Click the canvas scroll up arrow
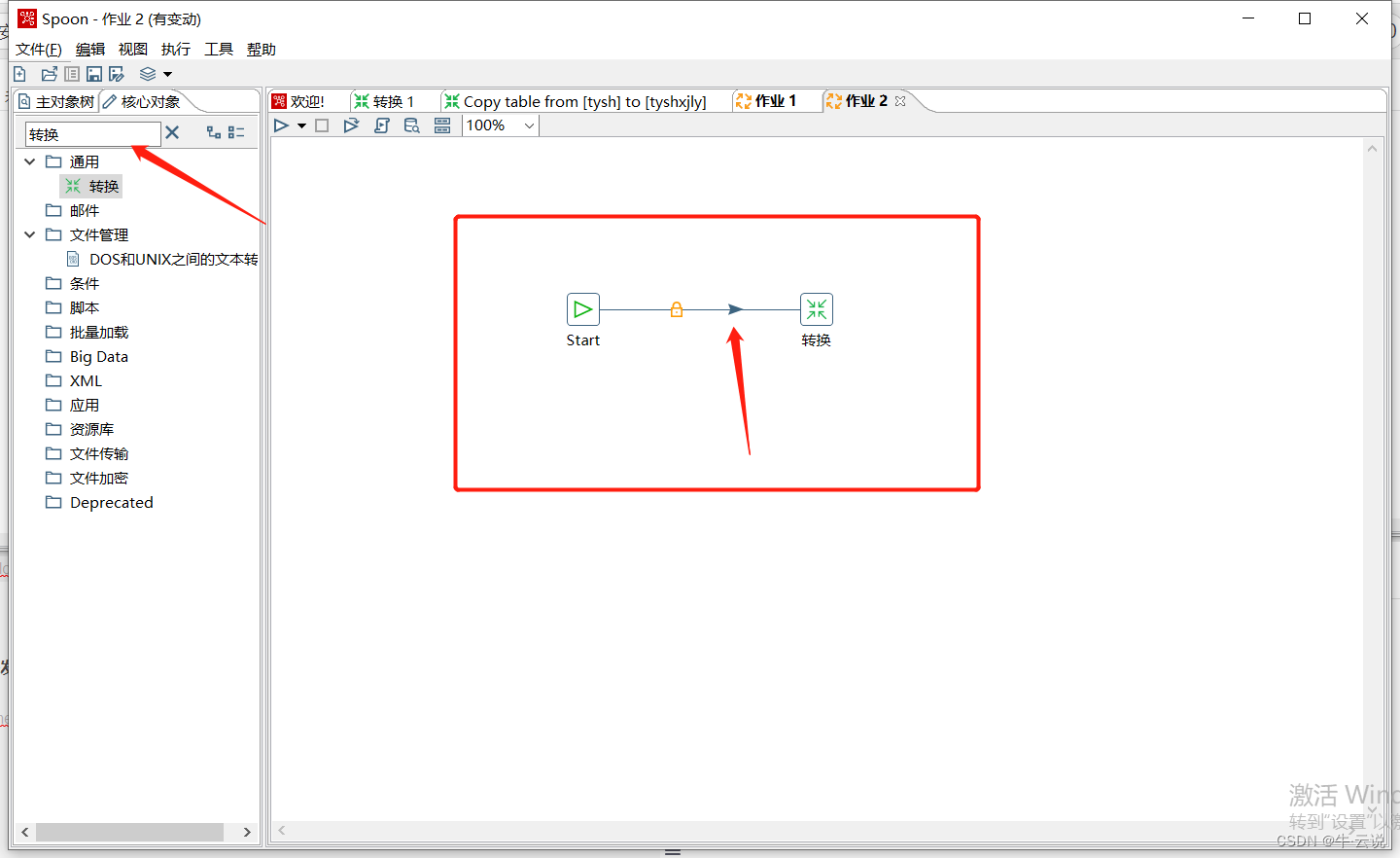Viewport: 1400px width, 858px height. (1372, 149)
